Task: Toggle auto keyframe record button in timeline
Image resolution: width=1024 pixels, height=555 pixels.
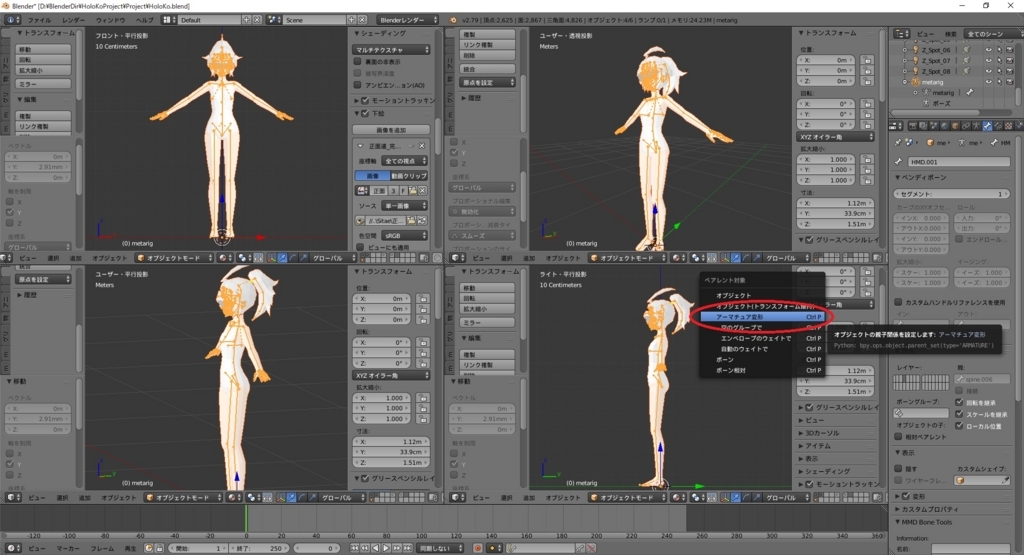Action: point(478,548)
